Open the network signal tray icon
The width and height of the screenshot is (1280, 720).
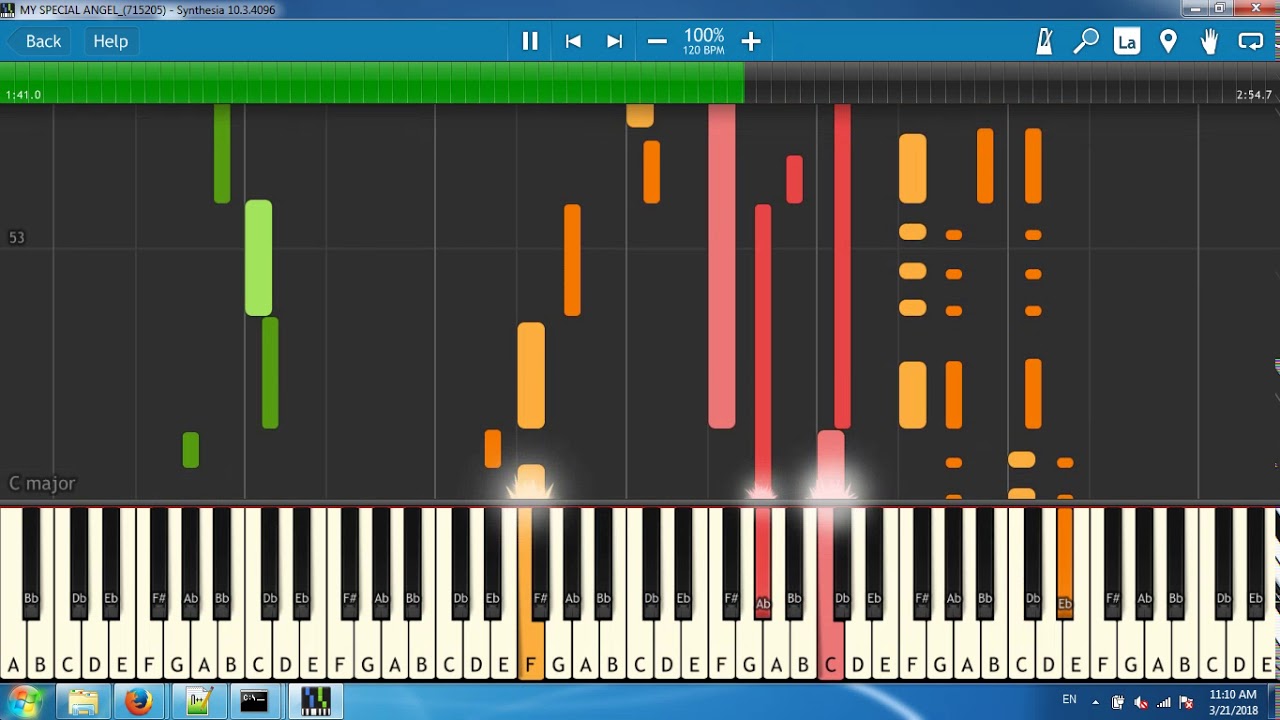coord(1164,702)
